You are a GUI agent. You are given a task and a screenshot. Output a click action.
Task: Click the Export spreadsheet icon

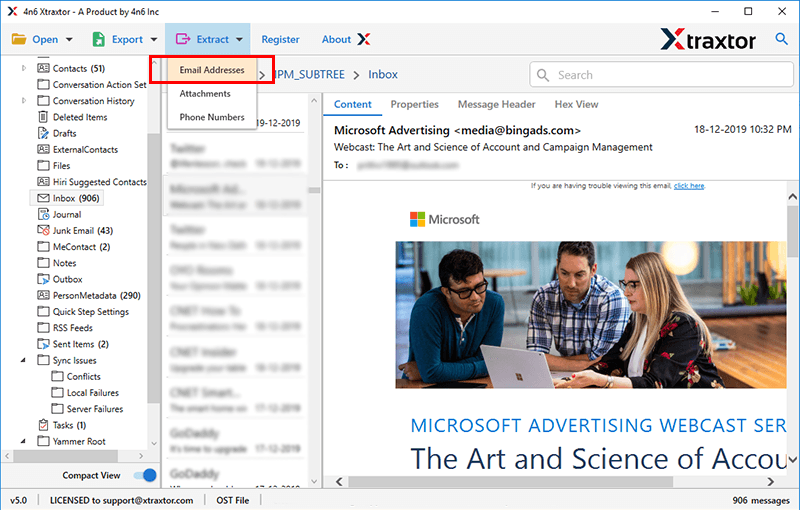pyautogui.click(x=98, y=39)
